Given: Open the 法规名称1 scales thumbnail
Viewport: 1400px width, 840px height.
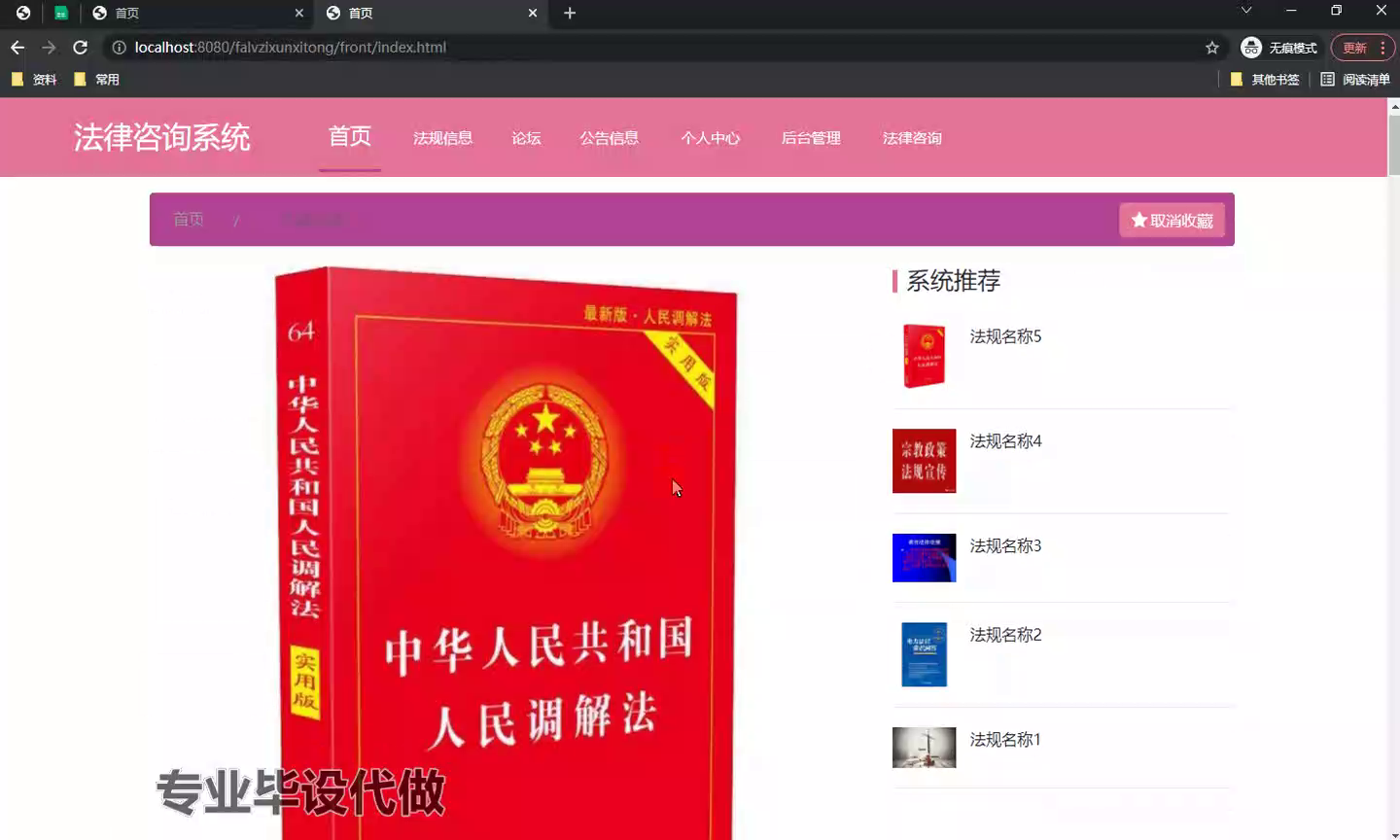Looking at the screenshot, I should (925, 748).
